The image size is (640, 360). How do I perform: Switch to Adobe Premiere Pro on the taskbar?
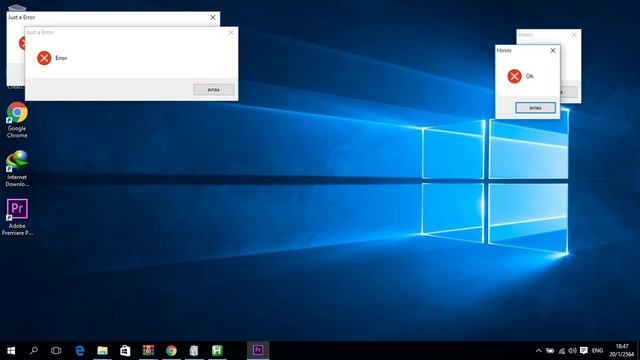pos(258,351)
